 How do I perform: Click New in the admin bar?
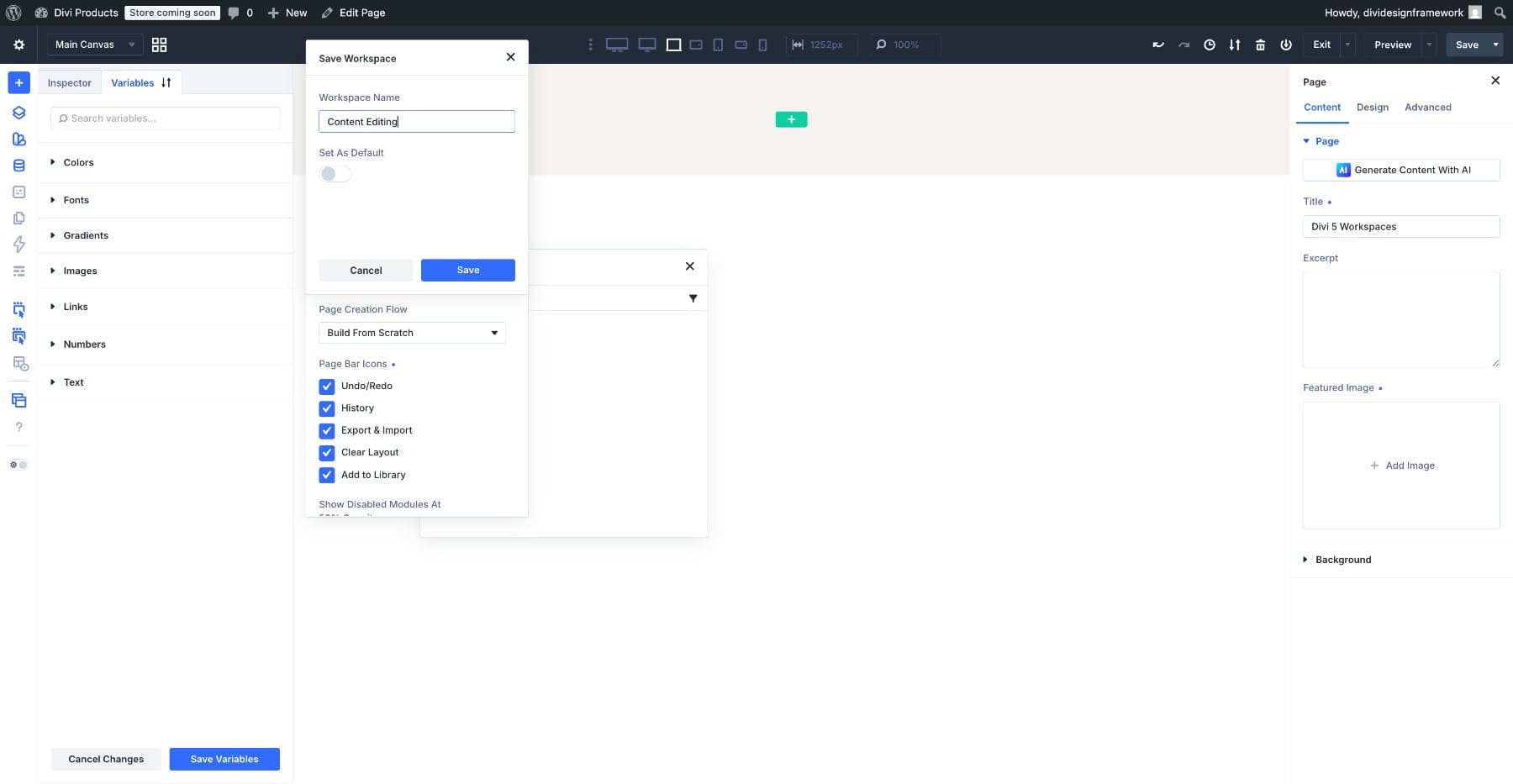tap(287, 13)
